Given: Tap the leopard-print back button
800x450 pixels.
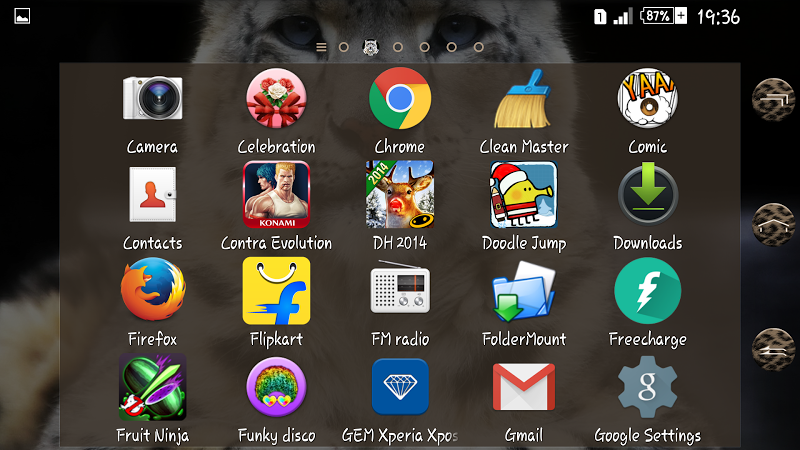Looking at the screenshot, I should pos(773,349).
